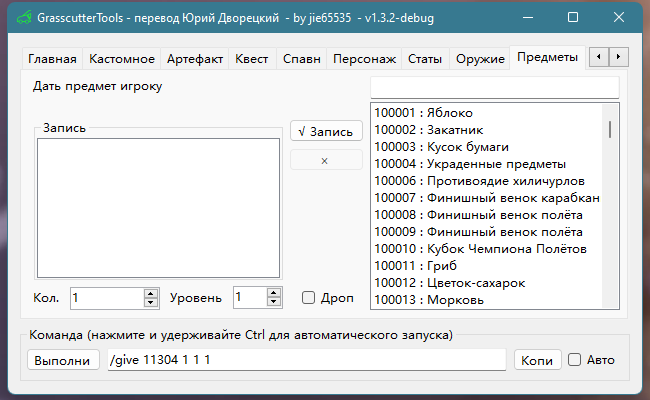The image size is (650, 400).
Task: Select item 100001 : Яблоко in the list
Action: (x=424, y=113)
